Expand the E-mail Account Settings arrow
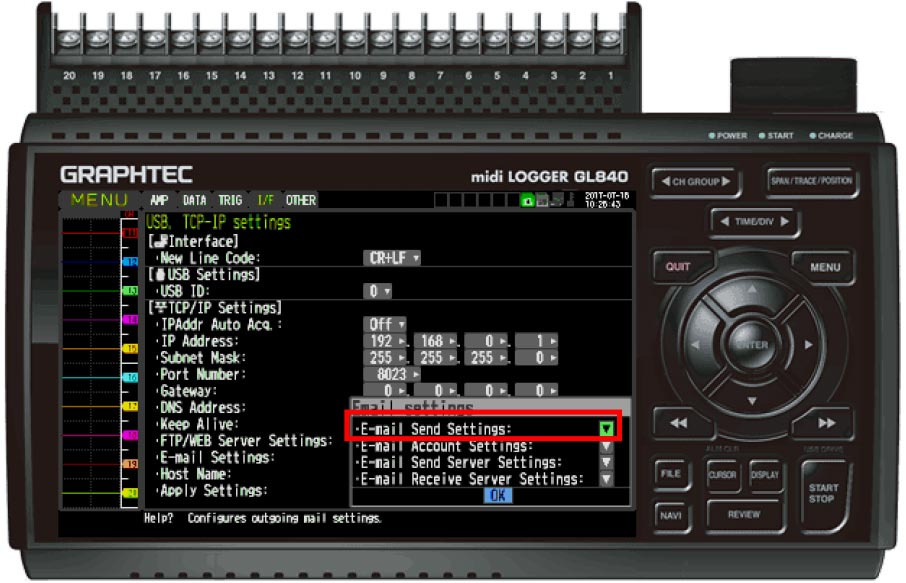The image size is (906, 583). click(606, 447)
